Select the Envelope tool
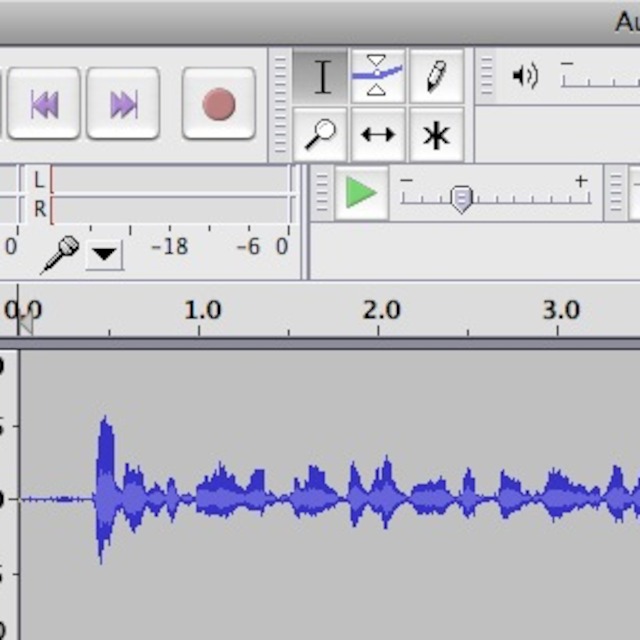Image resolution: width=640 pixels, height=640 pixels. point(378,76)
